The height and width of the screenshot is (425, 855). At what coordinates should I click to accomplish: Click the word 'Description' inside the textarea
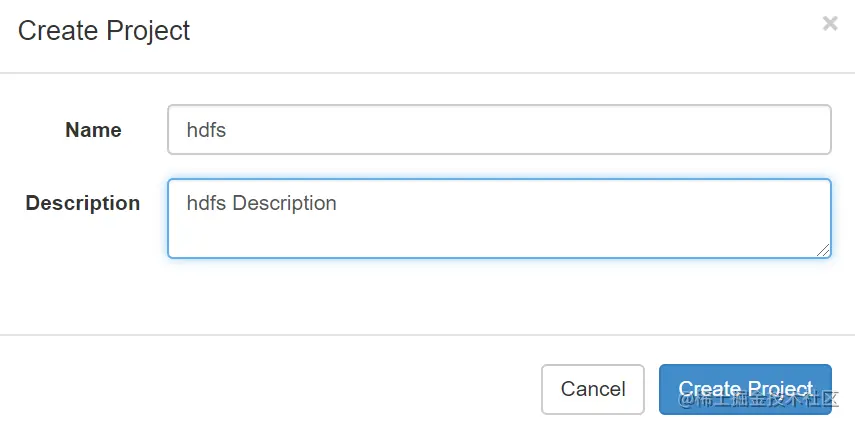pyautogui.click(x=284, y=203)
